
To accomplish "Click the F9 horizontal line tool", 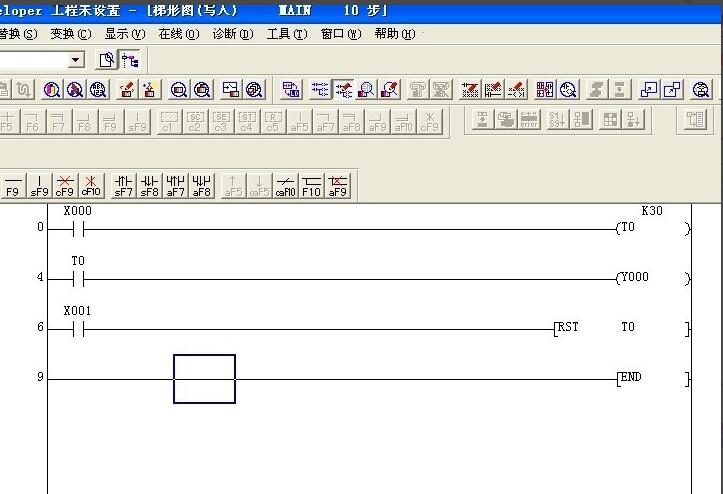I will coord(13,186).
